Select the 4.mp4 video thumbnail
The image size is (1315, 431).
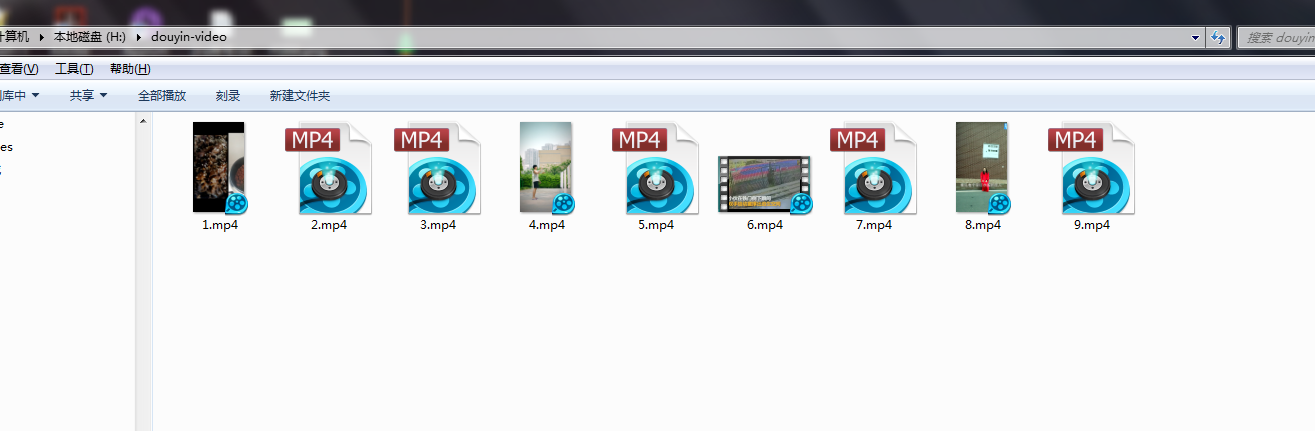pyautogui.click(x=546, y=167)
